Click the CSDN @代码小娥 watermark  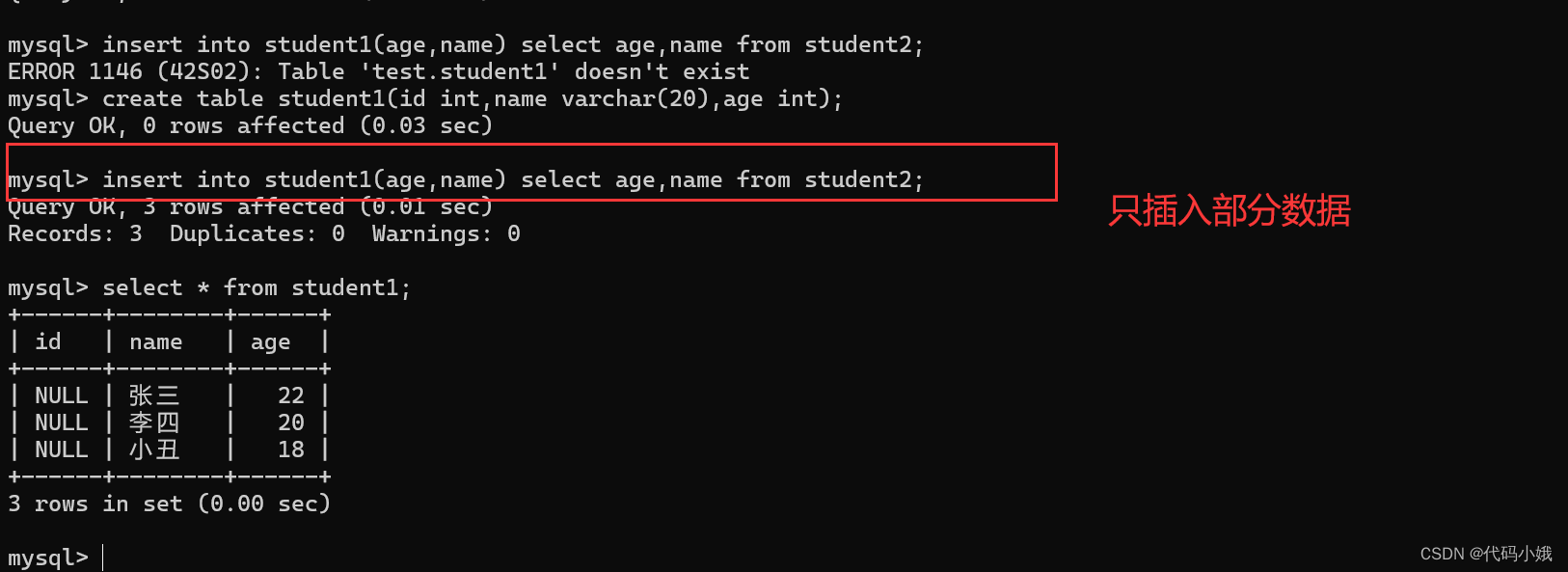(x=1486, y=554)
